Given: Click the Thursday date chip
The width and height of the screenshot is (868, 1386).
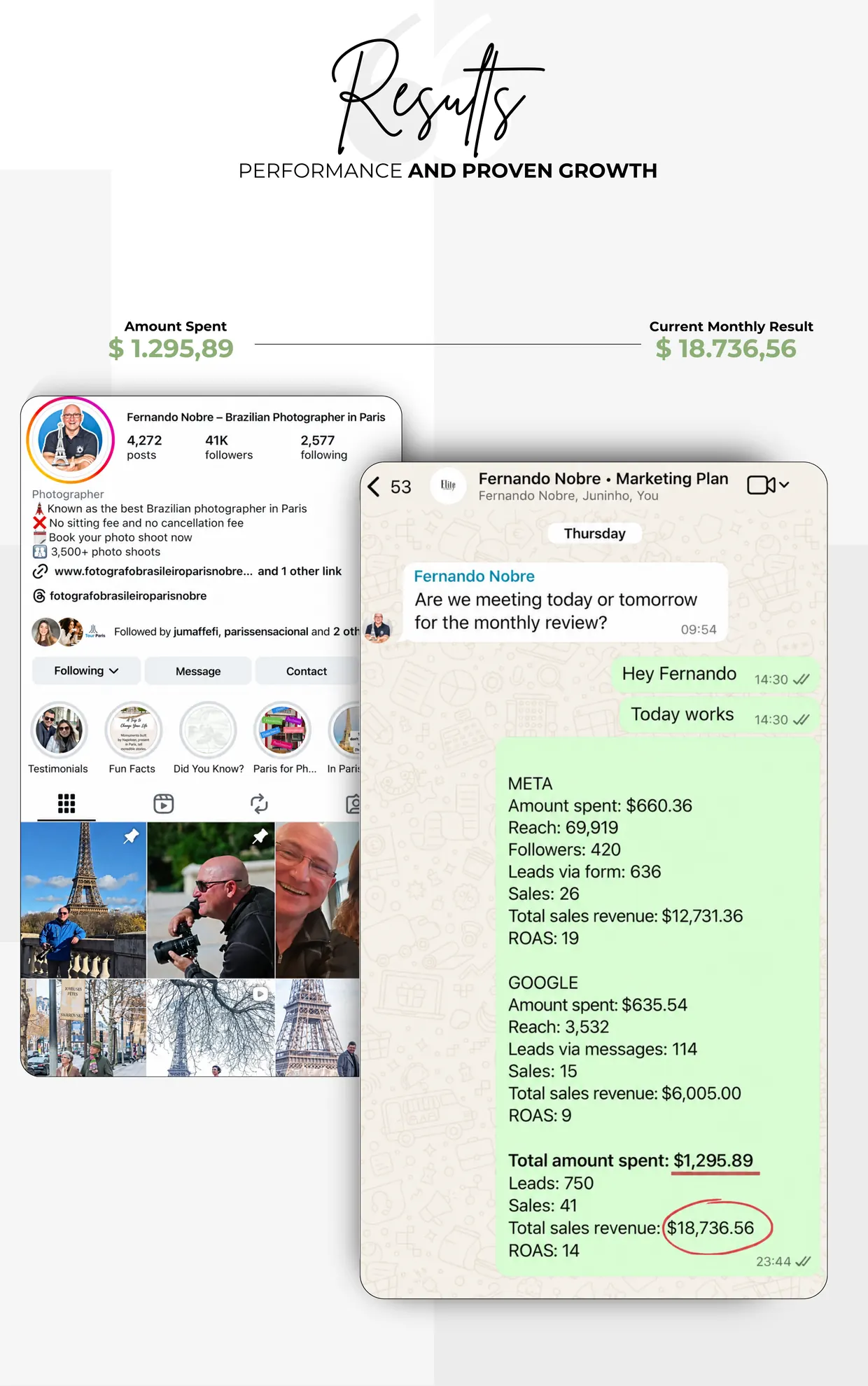Looking at the screenshot, I should (594, 534).
